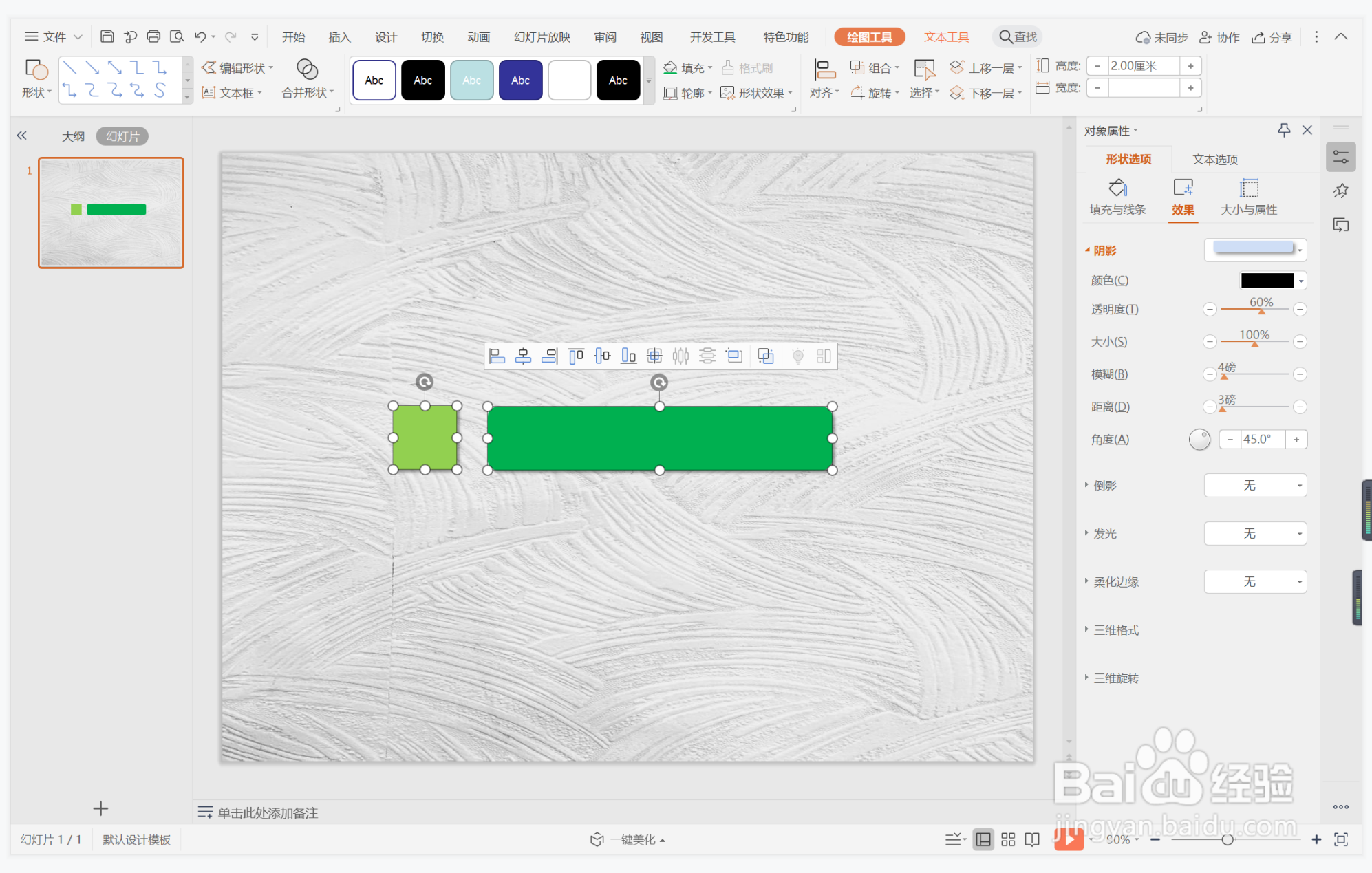Click the 协作 collaborate button
1372x873 pixels.
(1219, 37)
